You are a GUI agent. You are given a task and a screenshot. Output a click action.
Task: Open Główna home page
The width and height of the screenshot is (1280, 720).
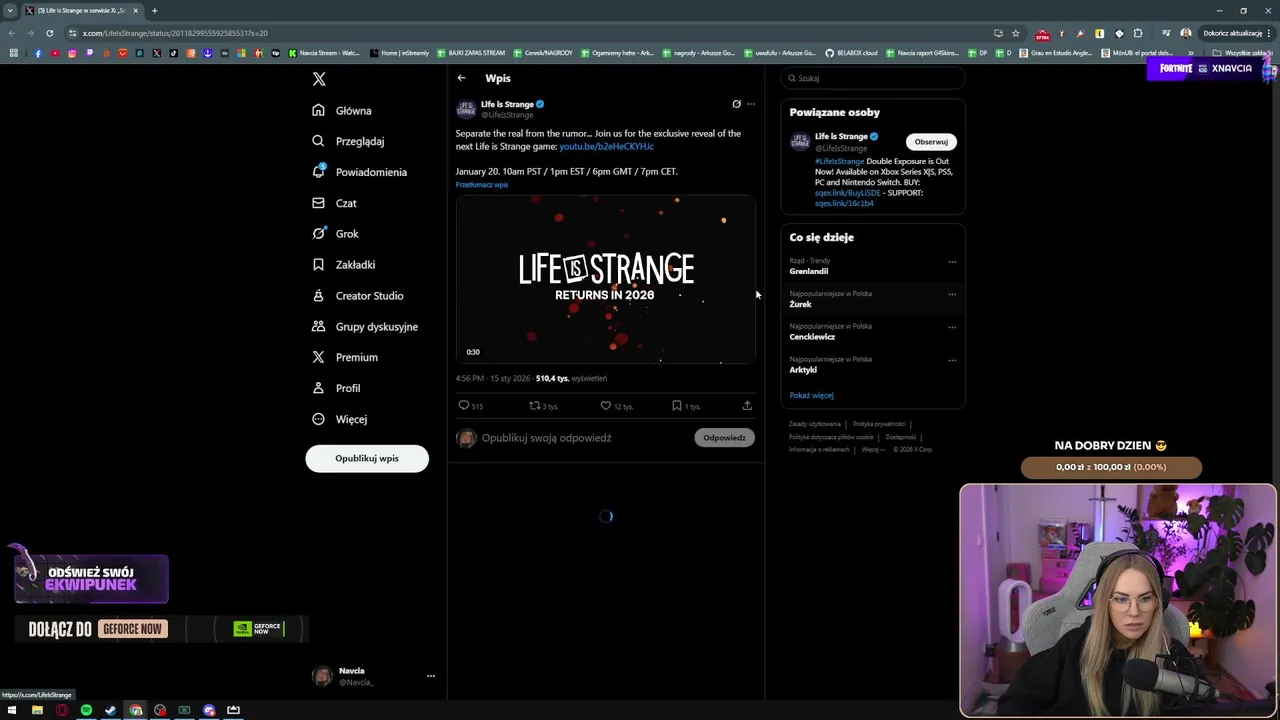click(342, 111)
